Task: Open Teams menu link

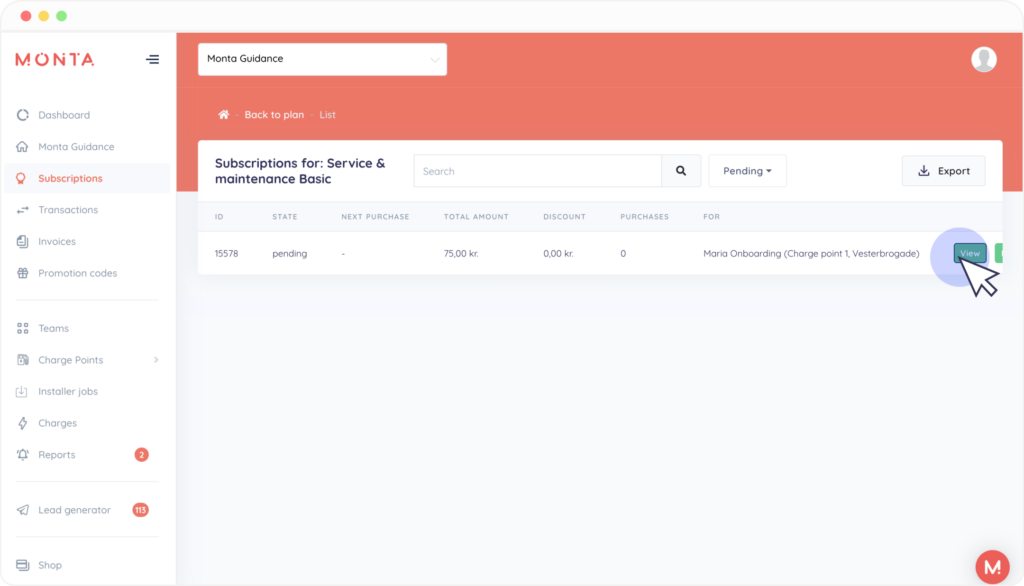Action: pyautogui.click(x=54, y=328)
